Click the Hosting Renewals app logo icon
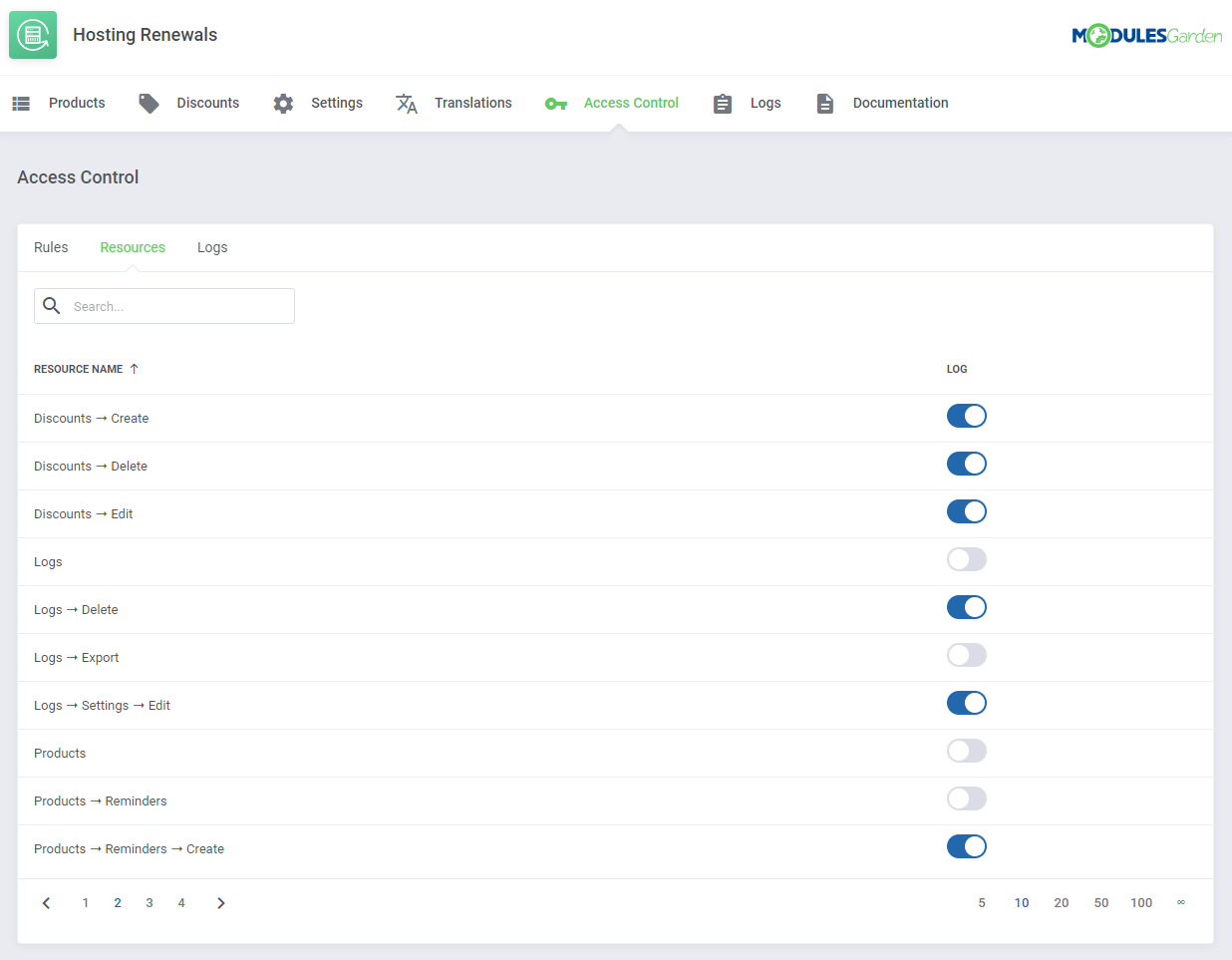The width and height of the screenshot is (1232, 960). 33,35
